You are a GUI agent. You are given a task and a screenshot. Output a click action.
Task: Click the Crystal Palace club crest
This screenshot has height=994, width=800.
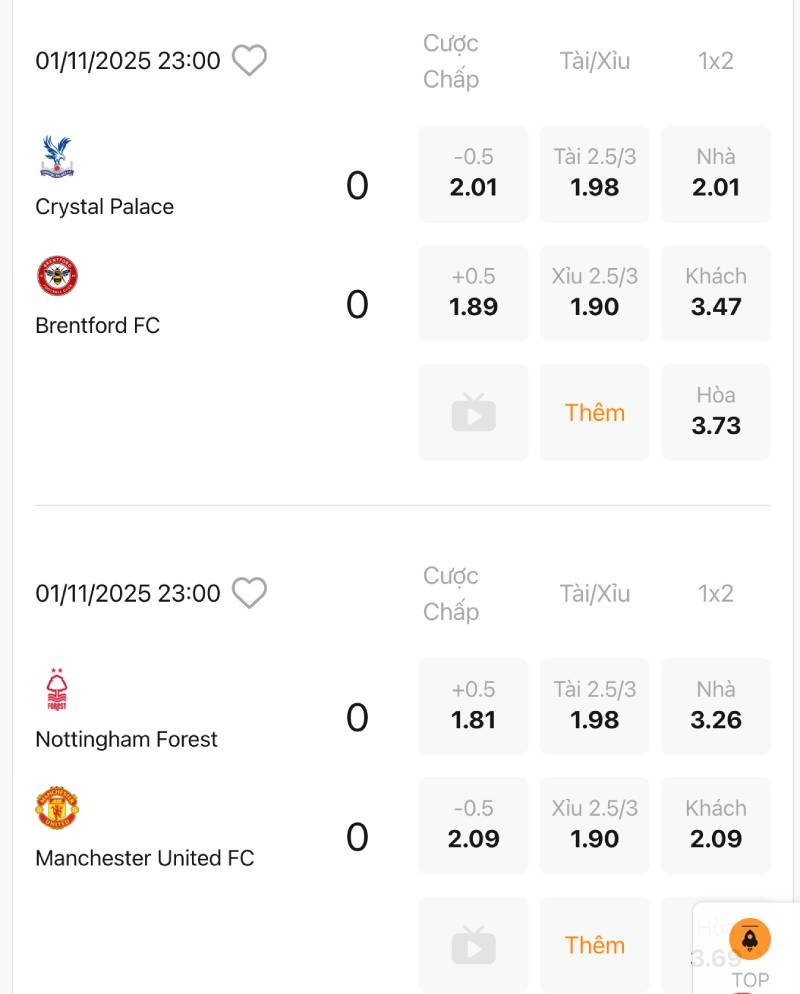click(57, 157)
